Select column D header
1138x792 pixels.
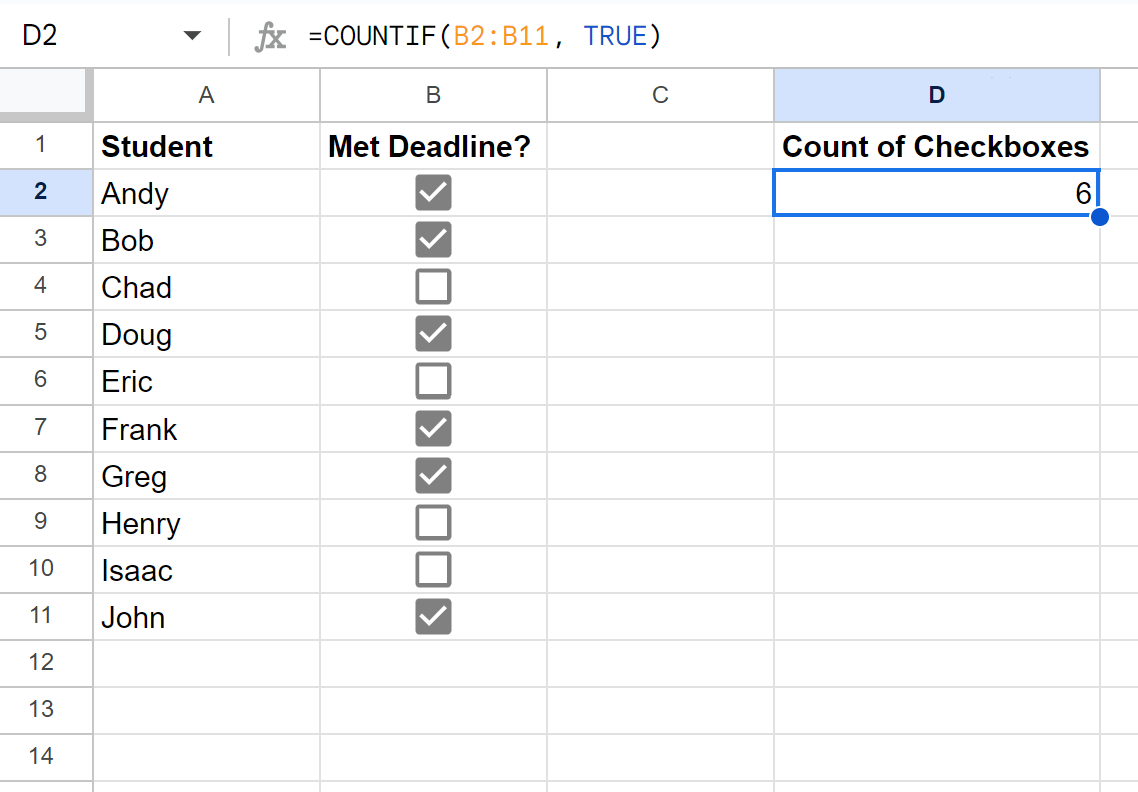[936, 95]
